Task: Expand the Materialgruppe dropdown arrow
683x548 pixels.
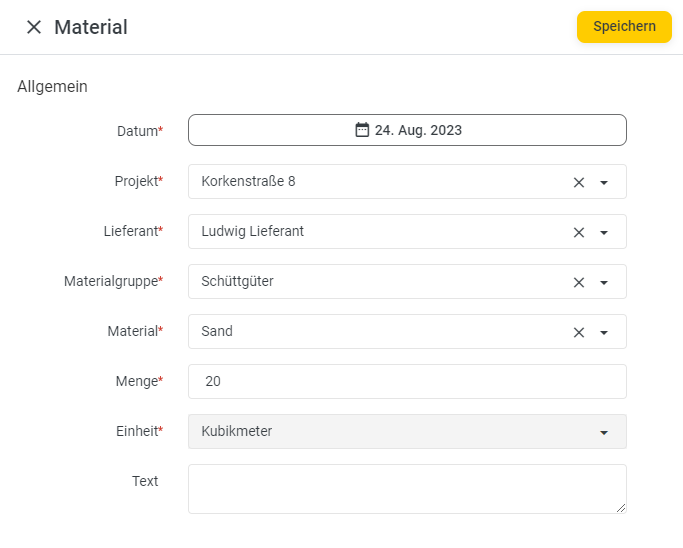Action: [604, 283]
